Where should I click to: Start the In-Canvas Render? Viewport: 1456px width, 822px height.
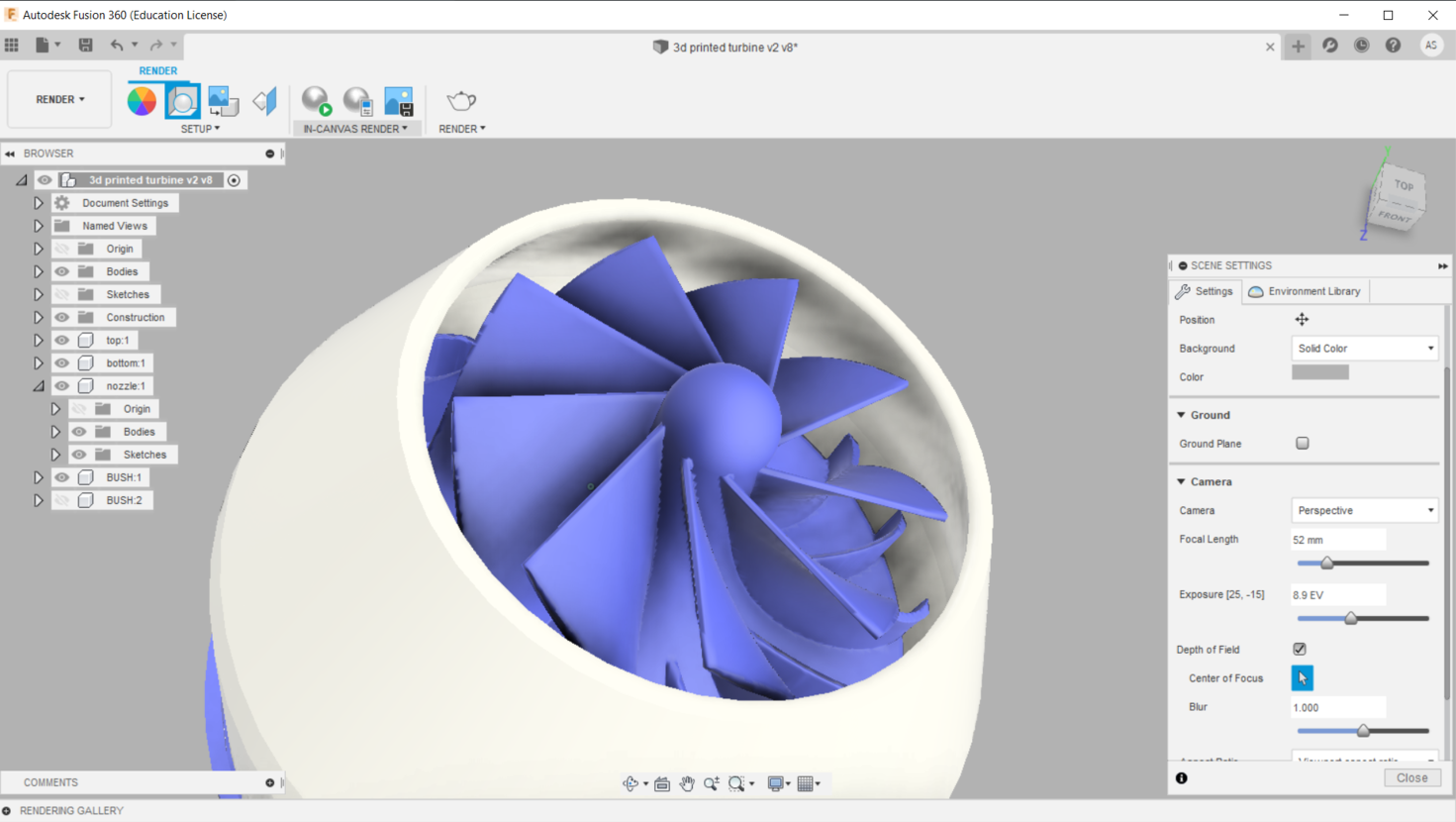[317, 101]
